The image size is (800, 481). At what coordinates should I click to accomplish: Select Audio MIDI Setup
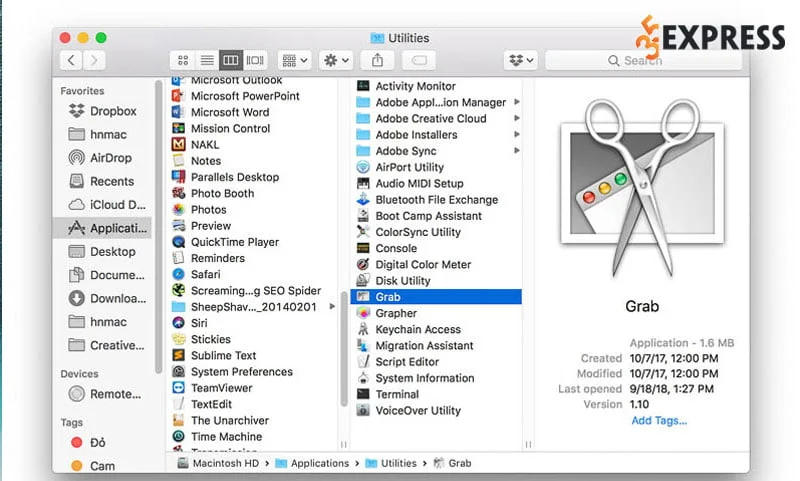click(x=410, y=184)
